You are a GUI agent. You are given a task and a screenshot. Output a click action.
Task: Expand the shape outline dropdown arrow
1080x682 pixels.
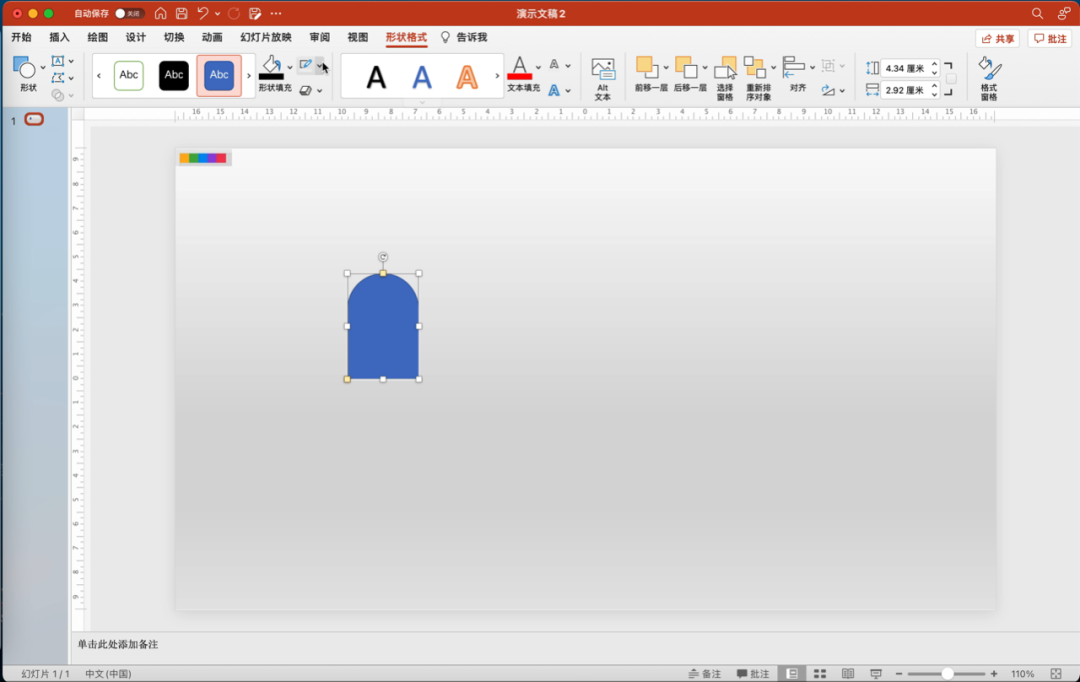click(320, 65)
